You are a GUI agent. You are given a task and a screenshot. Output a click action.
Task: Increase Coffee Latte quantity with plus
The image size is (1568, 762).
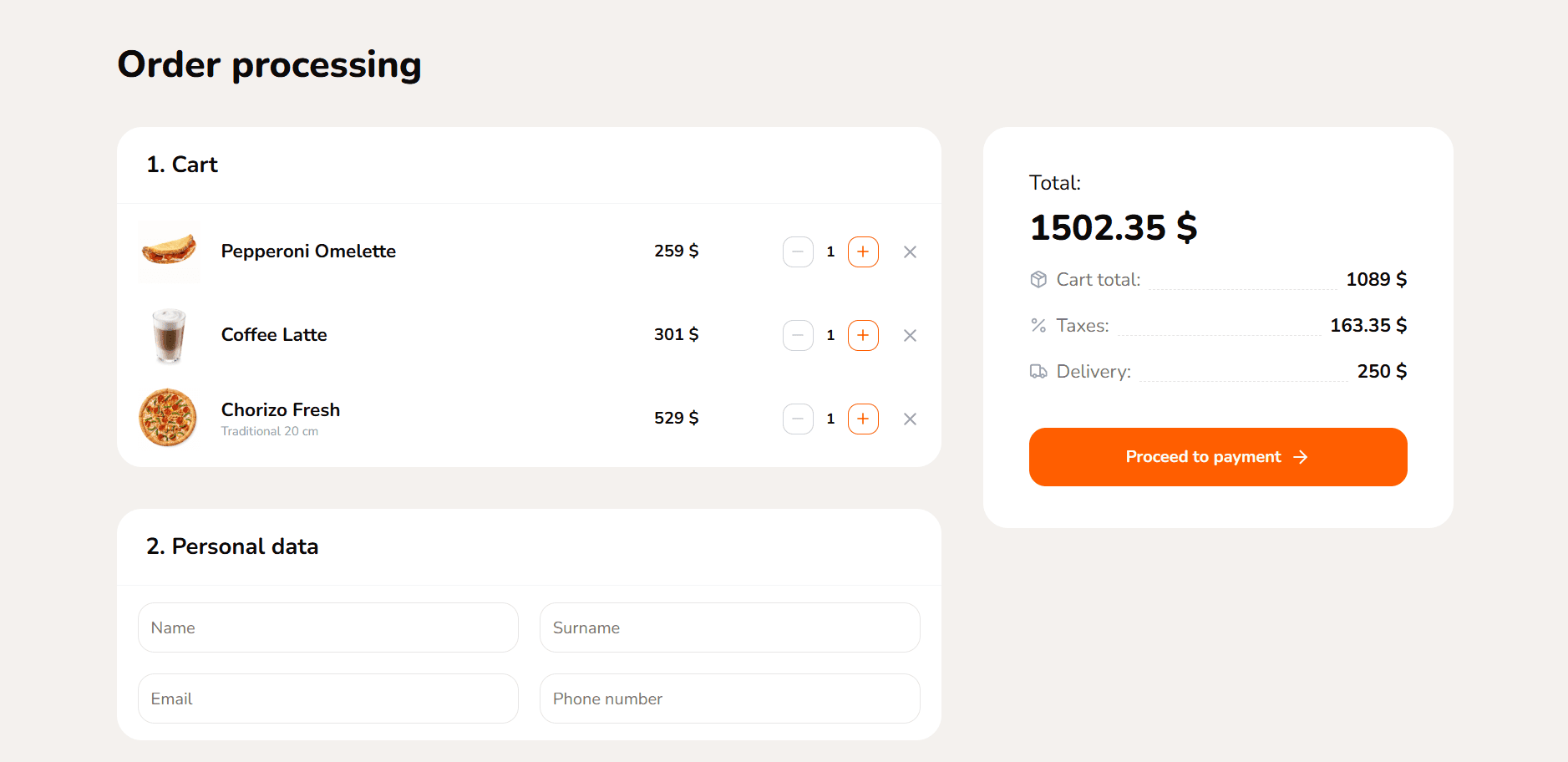(x=863, y=335)
